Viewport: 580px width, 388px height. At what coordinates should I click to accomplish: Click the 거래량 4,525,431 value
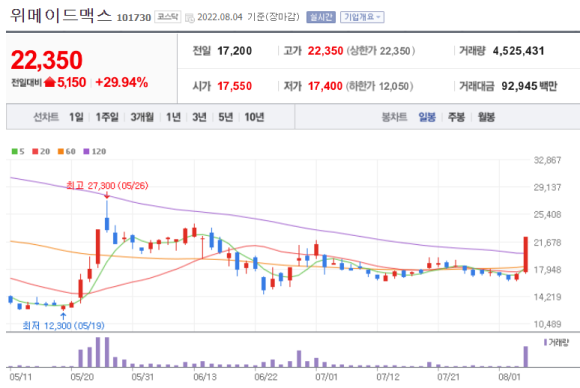point(519,51)
